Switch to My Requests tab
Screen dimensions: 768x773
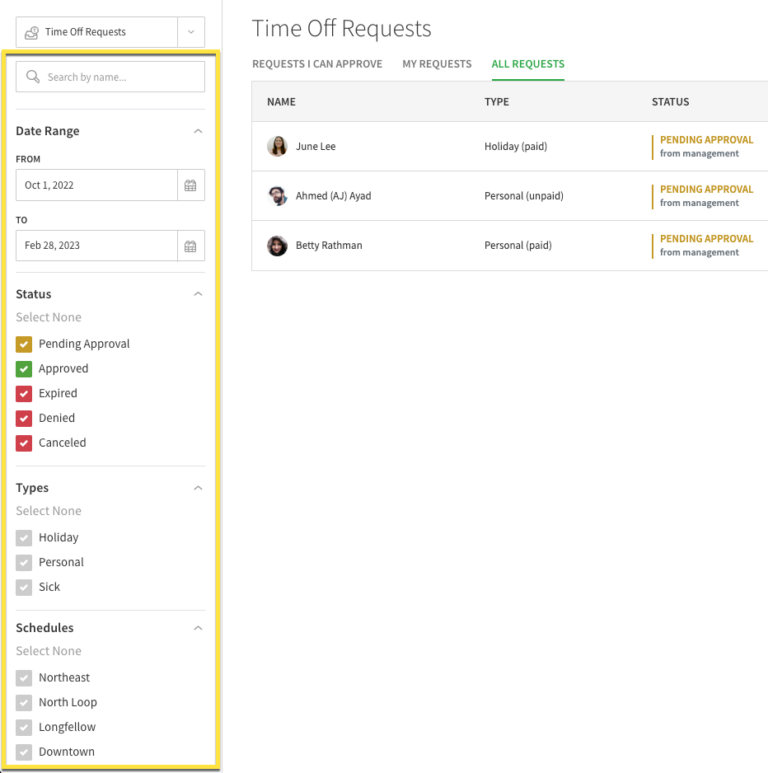point(437,64)
